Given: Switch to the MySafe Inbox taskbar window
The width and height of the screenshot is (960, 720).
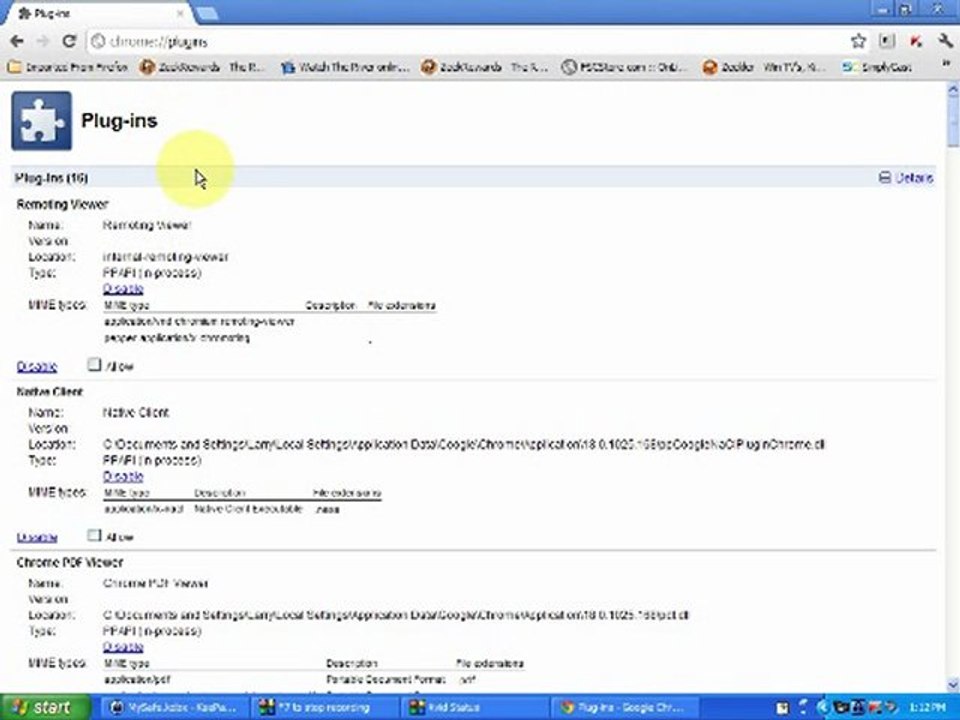Looking at the screenshot, I should pyautogui.click(x=174, y=708).
